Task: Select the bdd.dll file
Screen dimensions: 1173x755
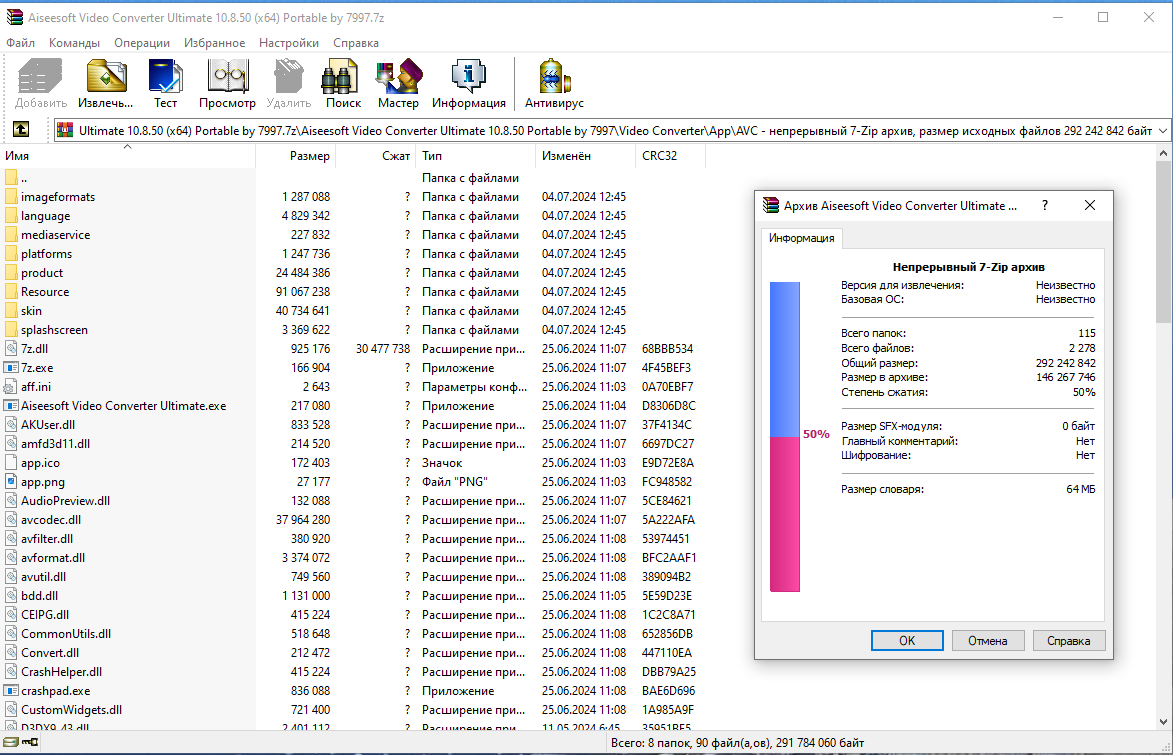Action: coord(352,596)
